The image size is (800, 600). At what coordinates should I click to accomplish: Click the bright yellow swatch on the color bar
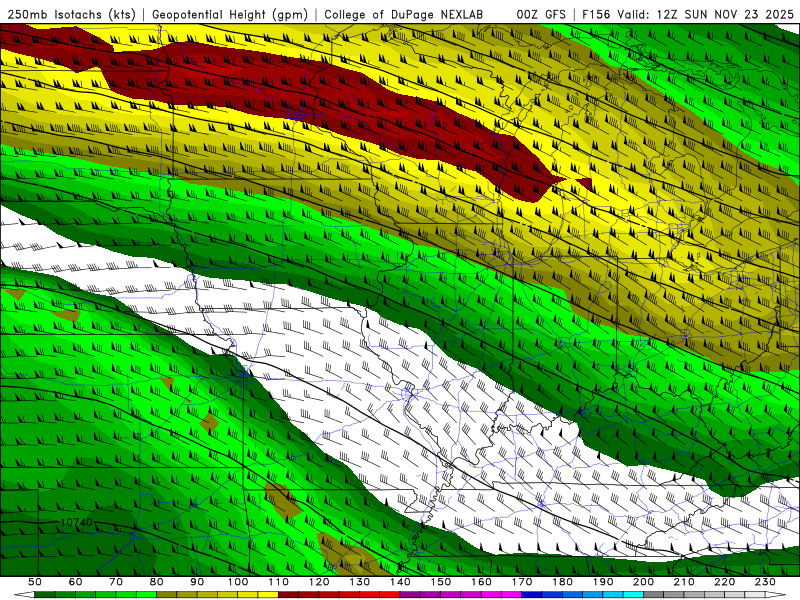pos(268,594)
